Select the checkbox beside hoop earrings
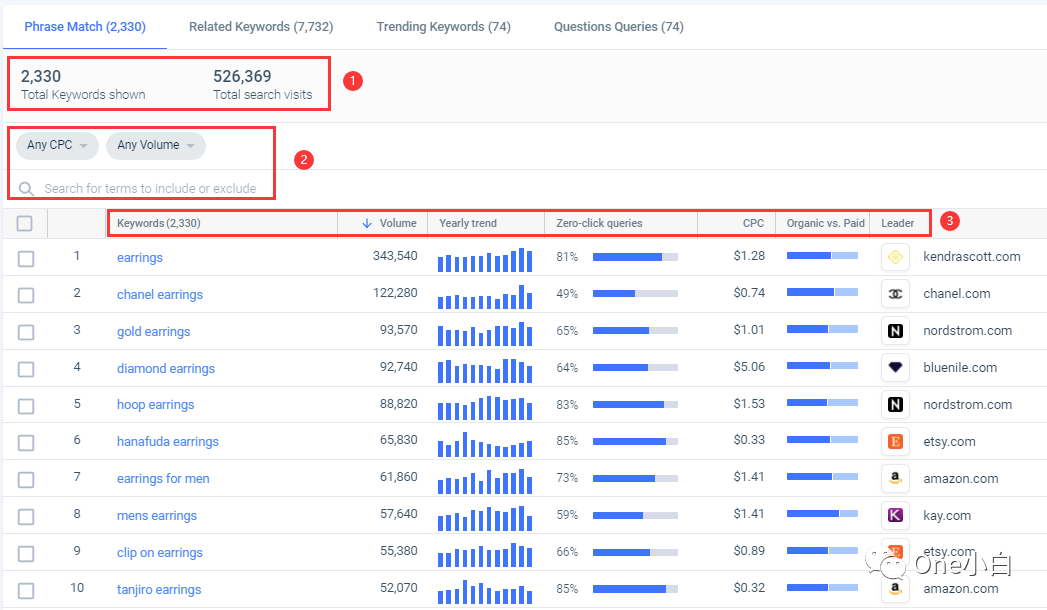1047x610 pixels. [25, 404]
